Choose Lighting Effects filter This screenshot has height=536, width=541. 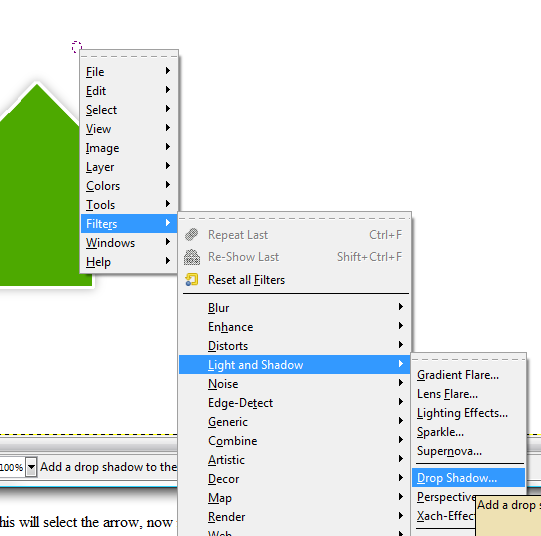[x=469, y=413]
